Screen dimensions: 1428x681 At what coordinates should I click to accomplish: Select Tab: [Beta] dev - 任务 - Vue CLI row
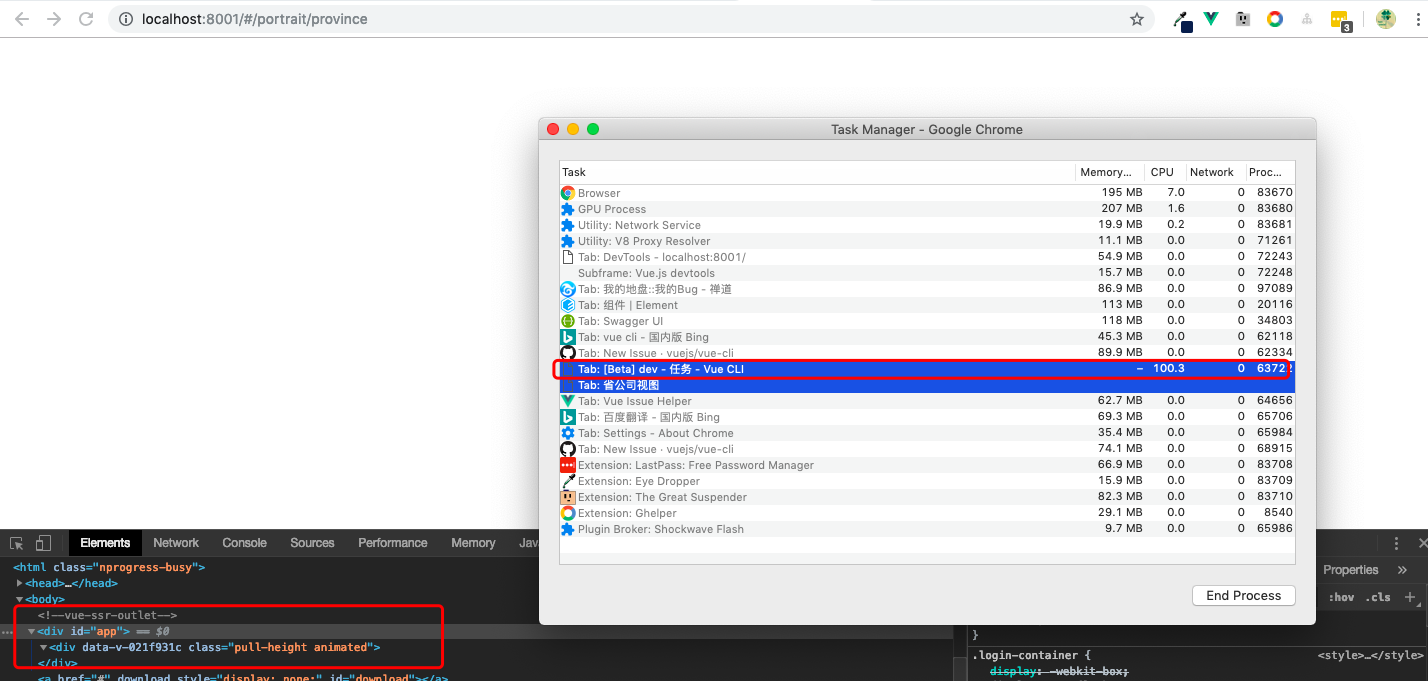click(x=927, y=369)
